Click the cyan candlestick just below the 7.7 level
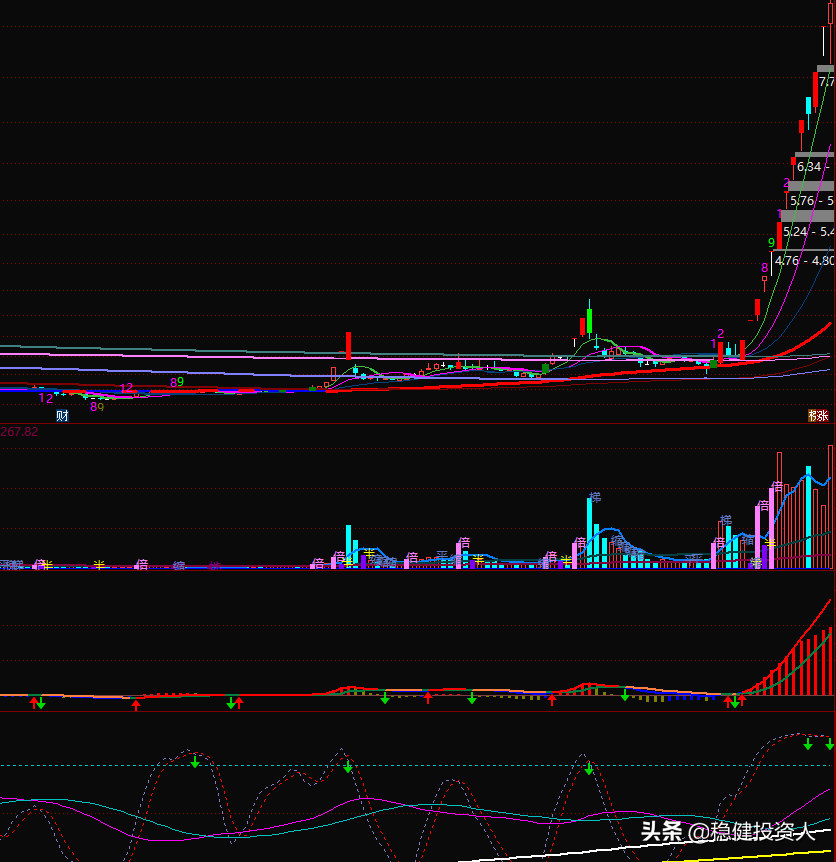This screenshot has width=836, height=862. (809, 106)
